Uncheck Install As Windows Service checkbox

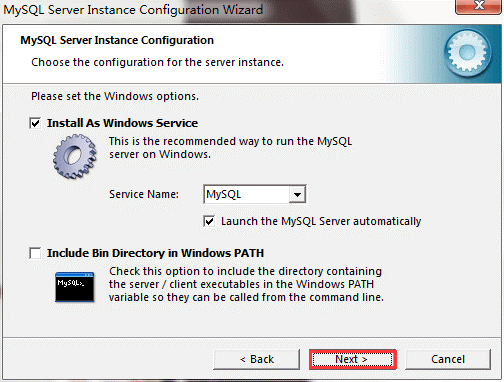click(35, 123)
